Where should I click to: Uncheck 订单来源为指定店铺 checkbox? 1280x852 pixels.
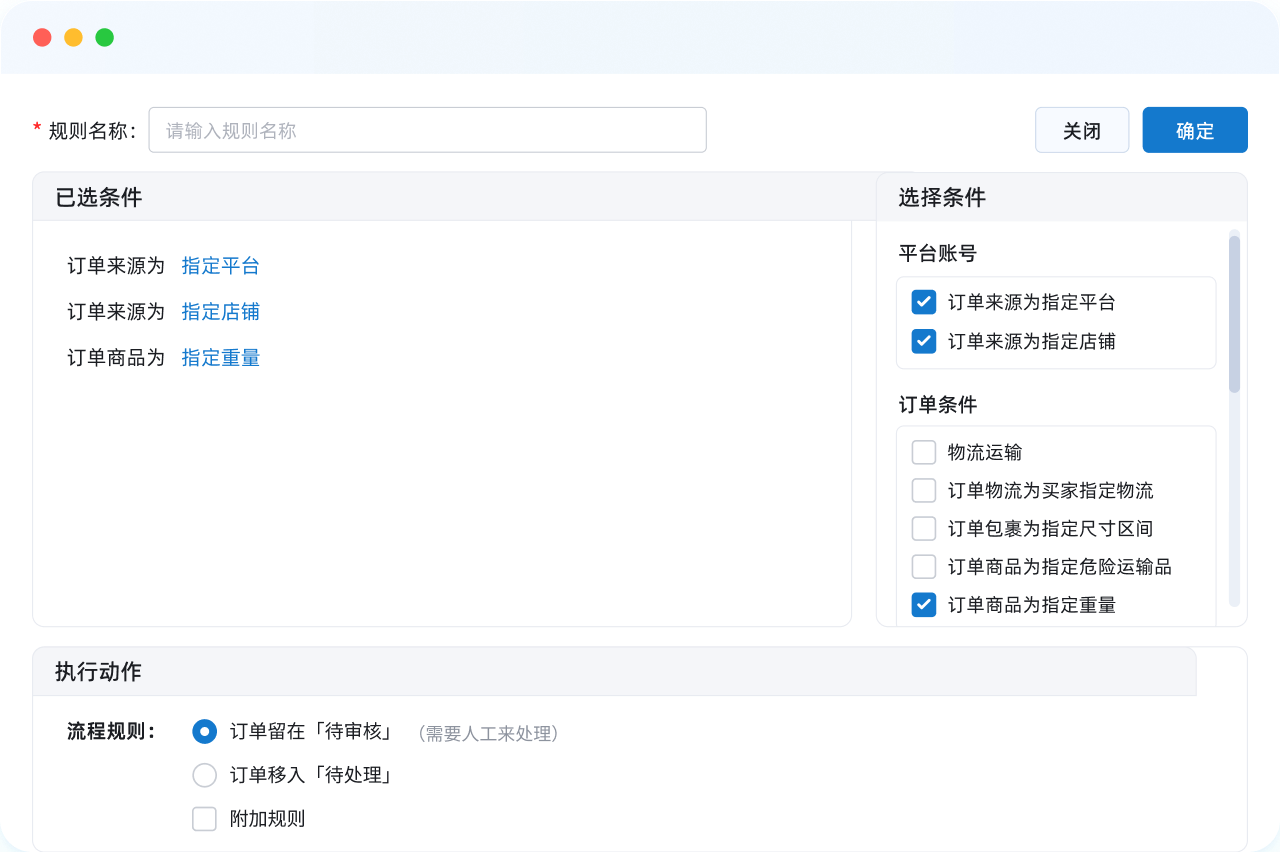click(x=924, y=341)
